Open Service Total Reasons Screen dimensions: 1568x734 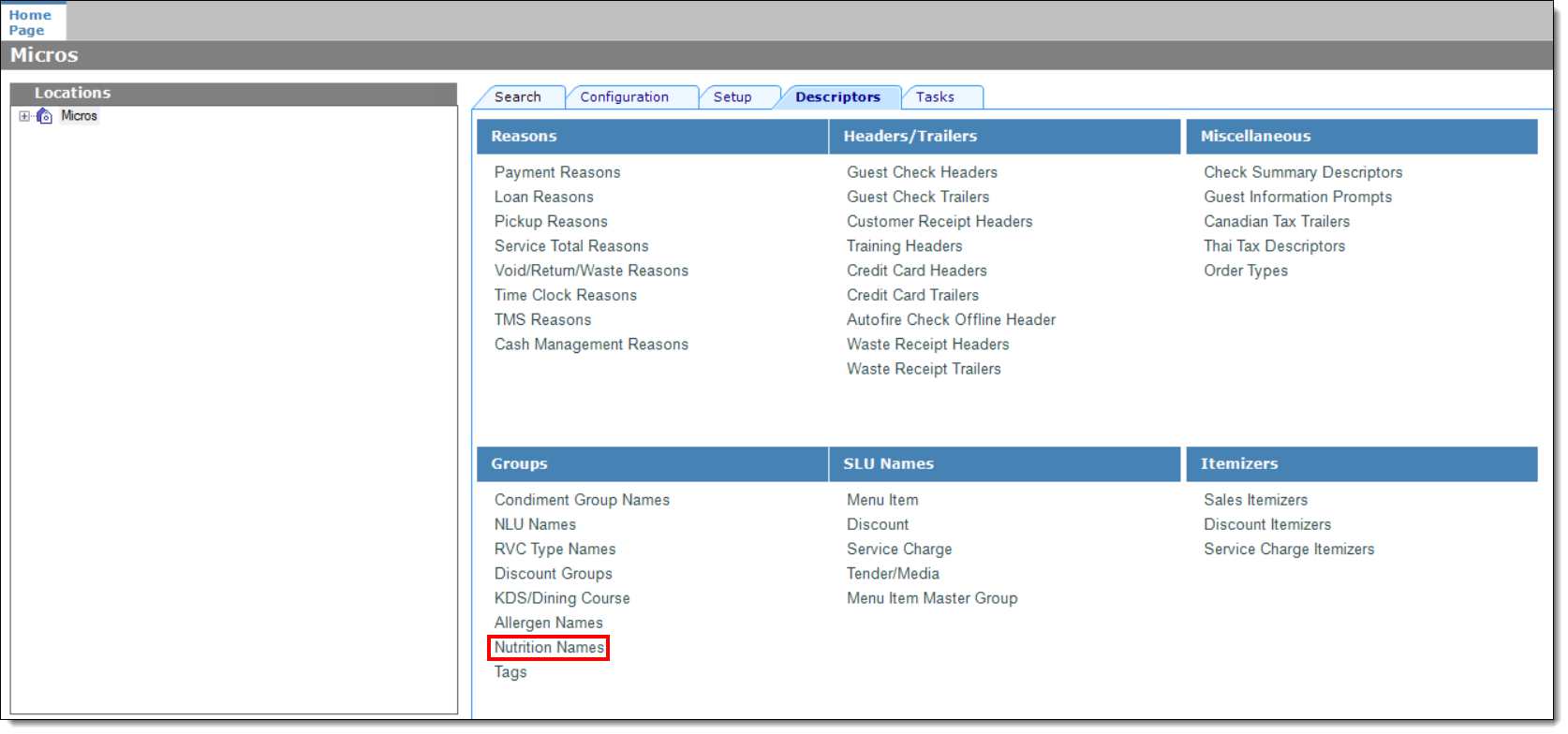point(571,245)
